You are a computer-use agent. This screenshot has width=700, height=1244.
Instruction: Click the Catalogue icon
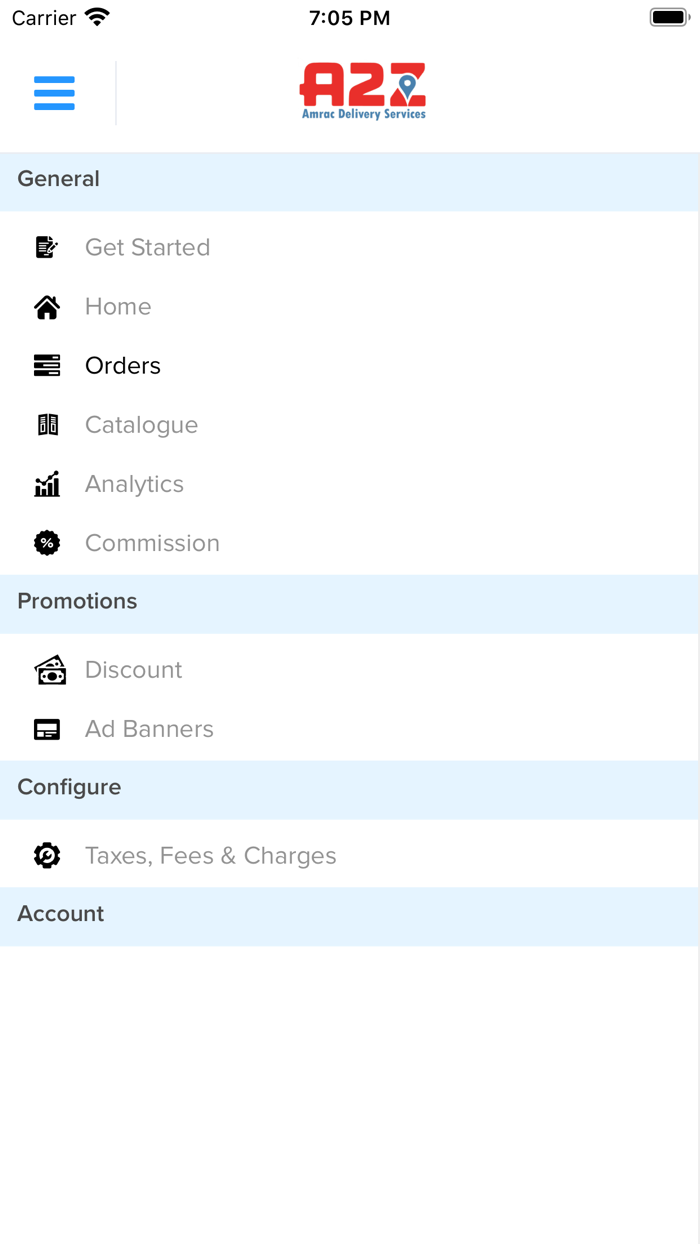(47, 424)
